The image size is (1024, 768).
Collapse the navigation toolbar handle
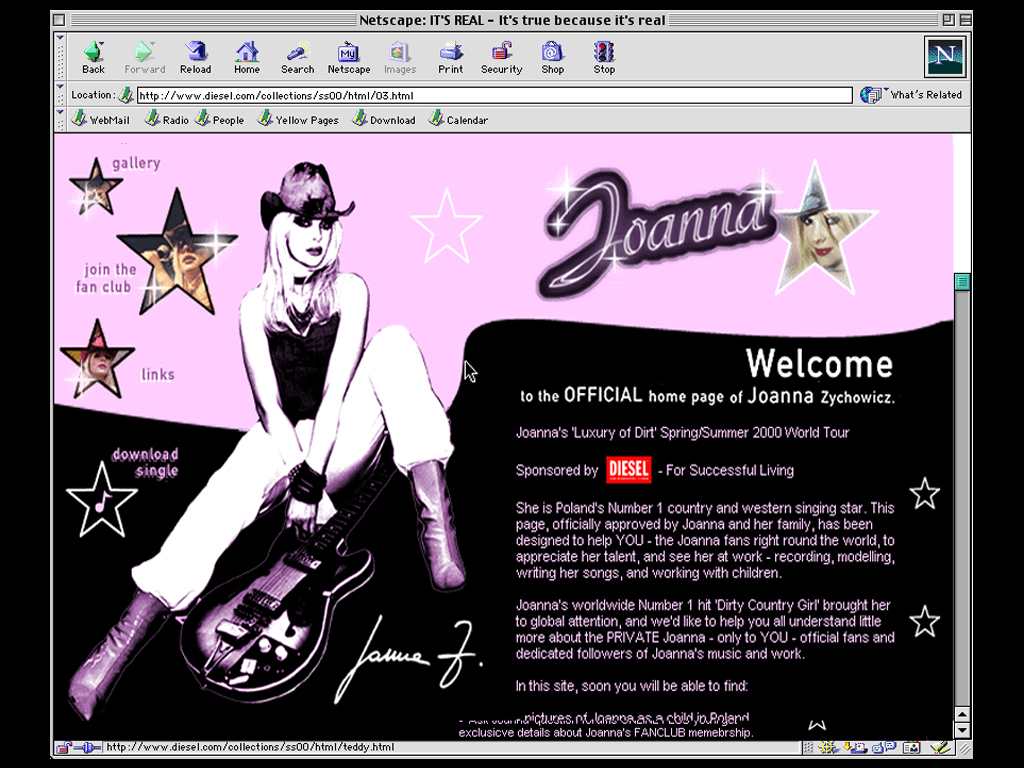point(60,57)
